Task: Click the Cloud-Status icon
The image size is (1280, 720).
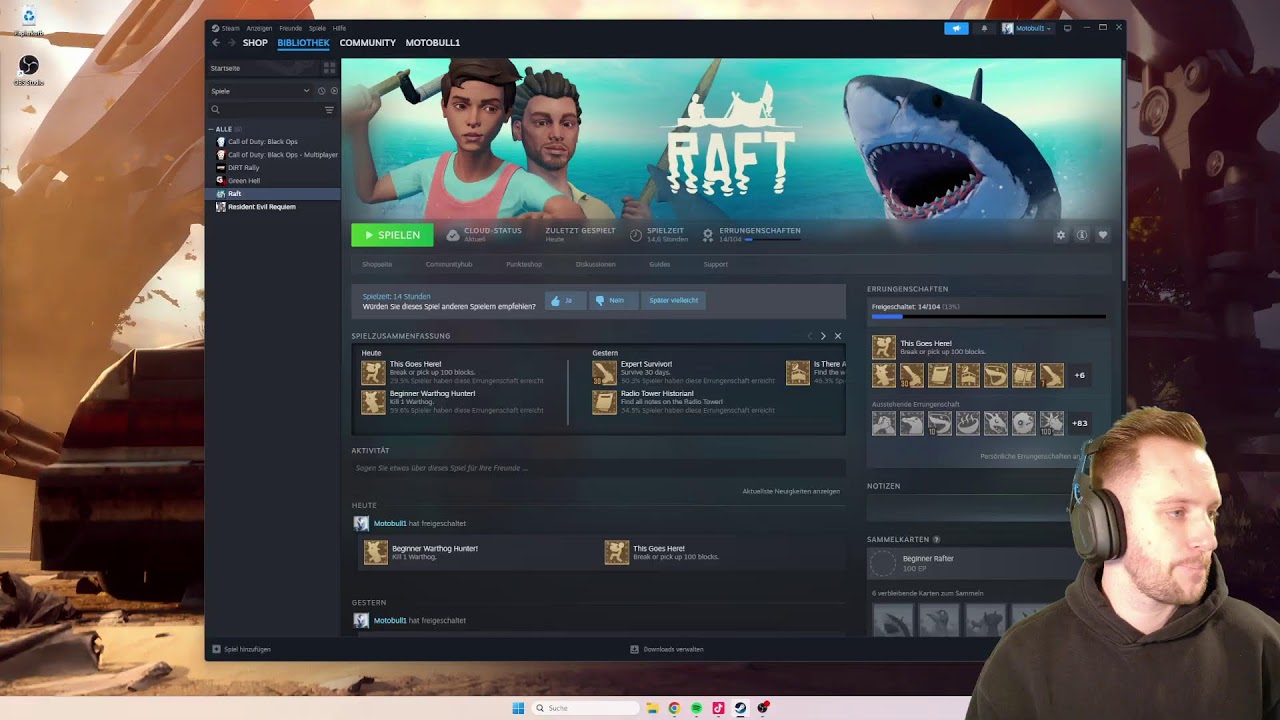Action: 453,235
